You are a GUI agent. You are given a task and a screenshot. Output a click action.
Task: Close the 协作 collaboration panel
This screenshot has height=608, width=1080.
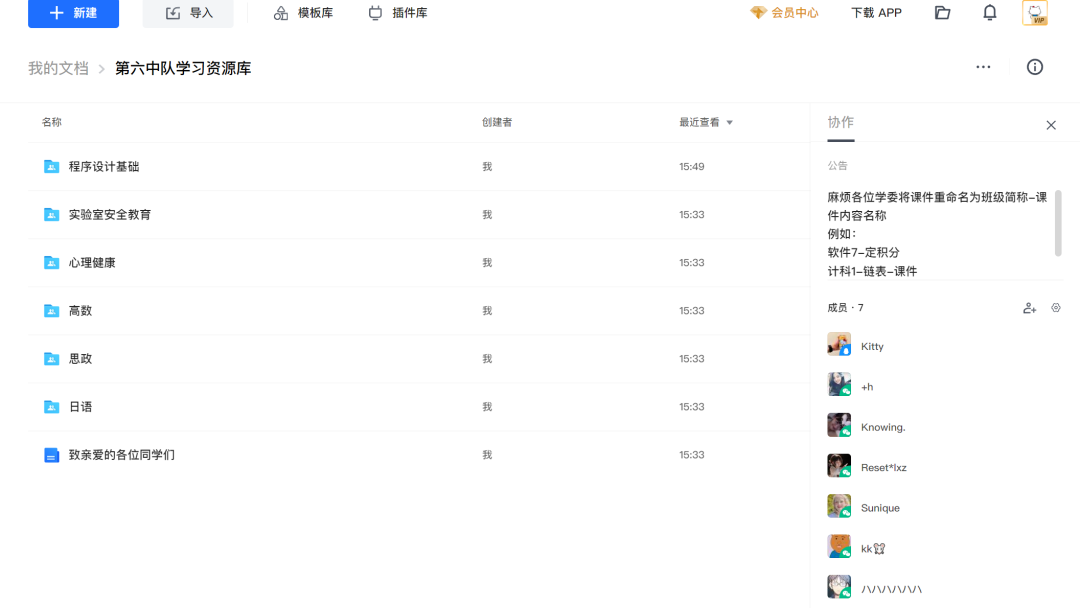click(x=1051, y=125)
